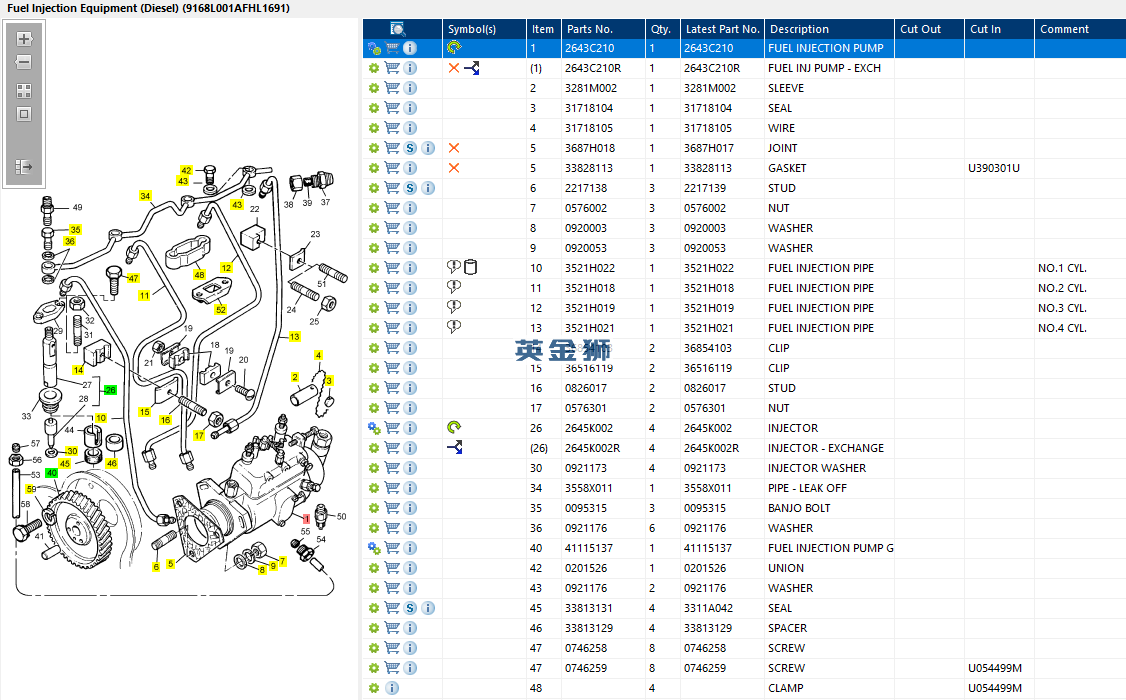This screenshot has height=700, width=1126.
Task: Open the search icon in table header
Action: [398, 29]
